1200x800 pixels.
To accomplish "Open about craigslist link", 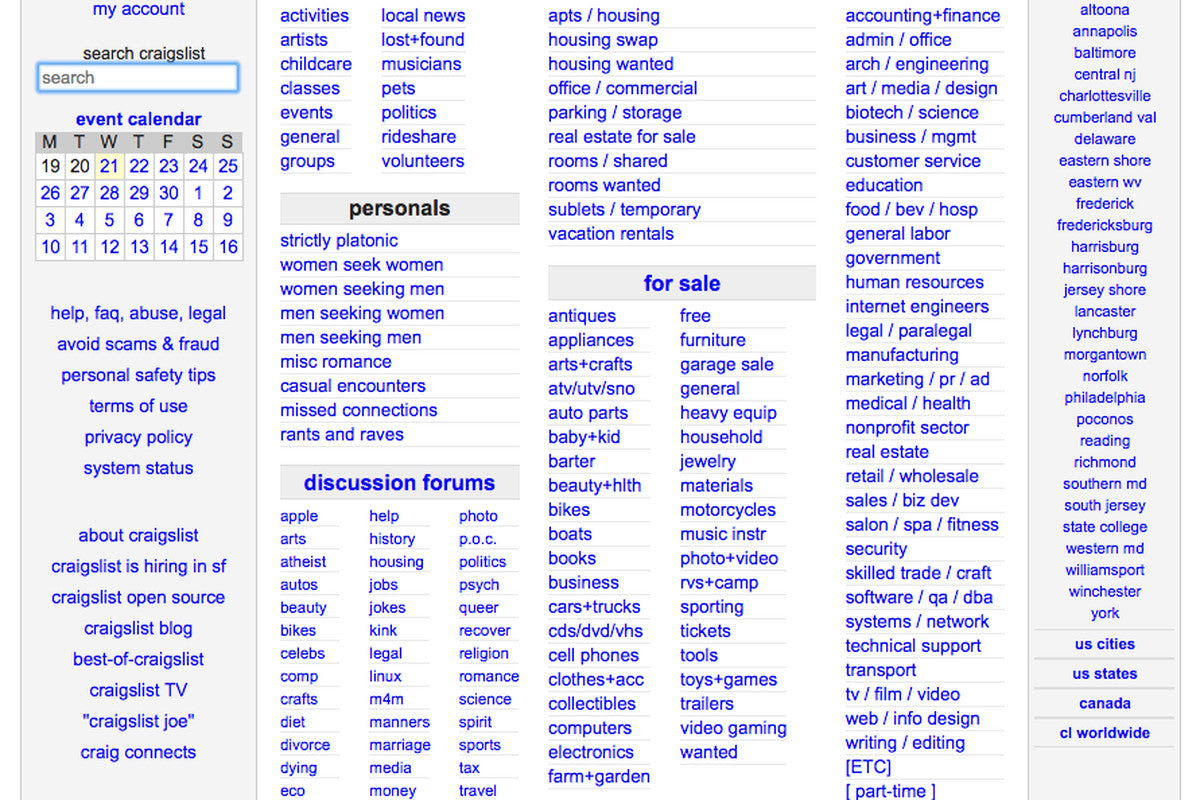I will tap(138, 535).
